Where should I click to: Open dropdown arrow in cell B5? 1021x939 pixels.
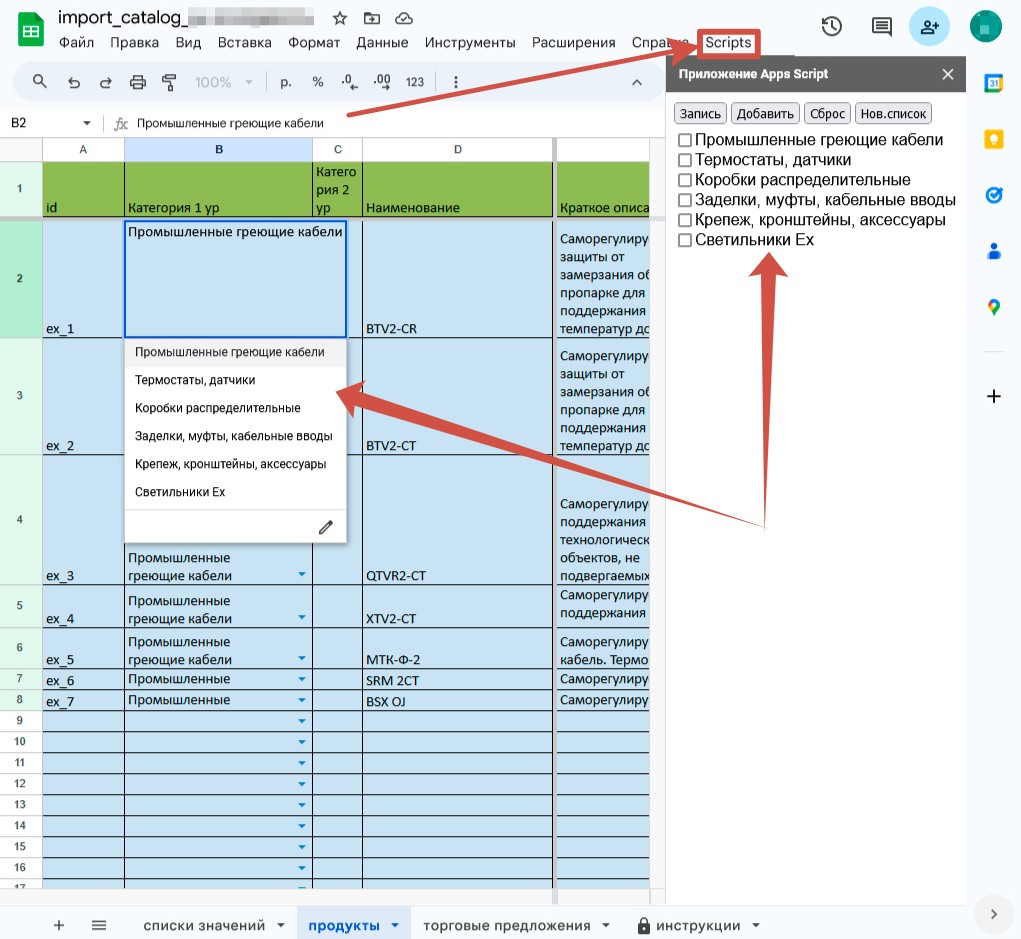click(x=302, y=618)
